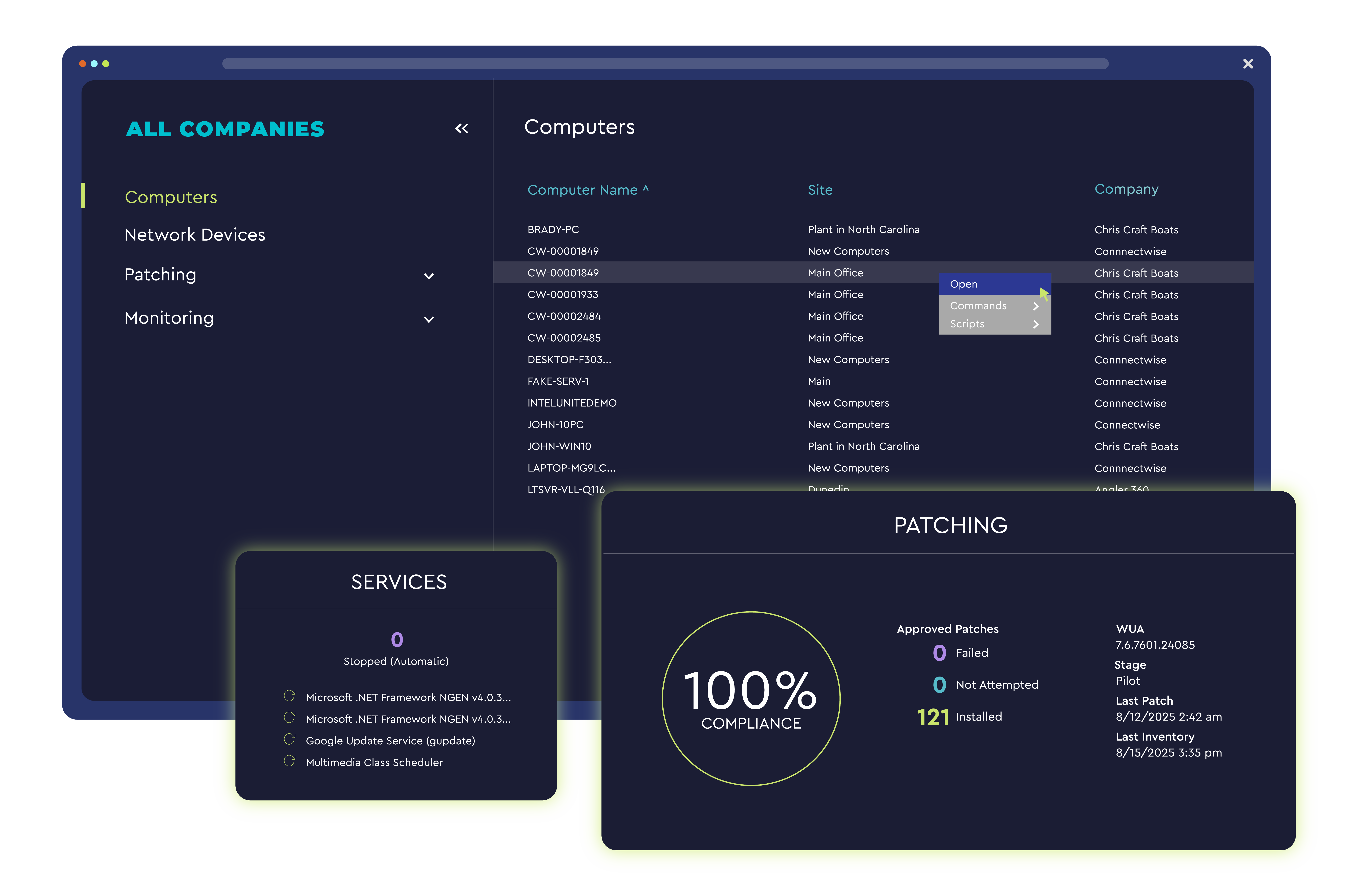Select Computers in the sidebar
This screenshot has height=896, width=1346.
(171, 197)
